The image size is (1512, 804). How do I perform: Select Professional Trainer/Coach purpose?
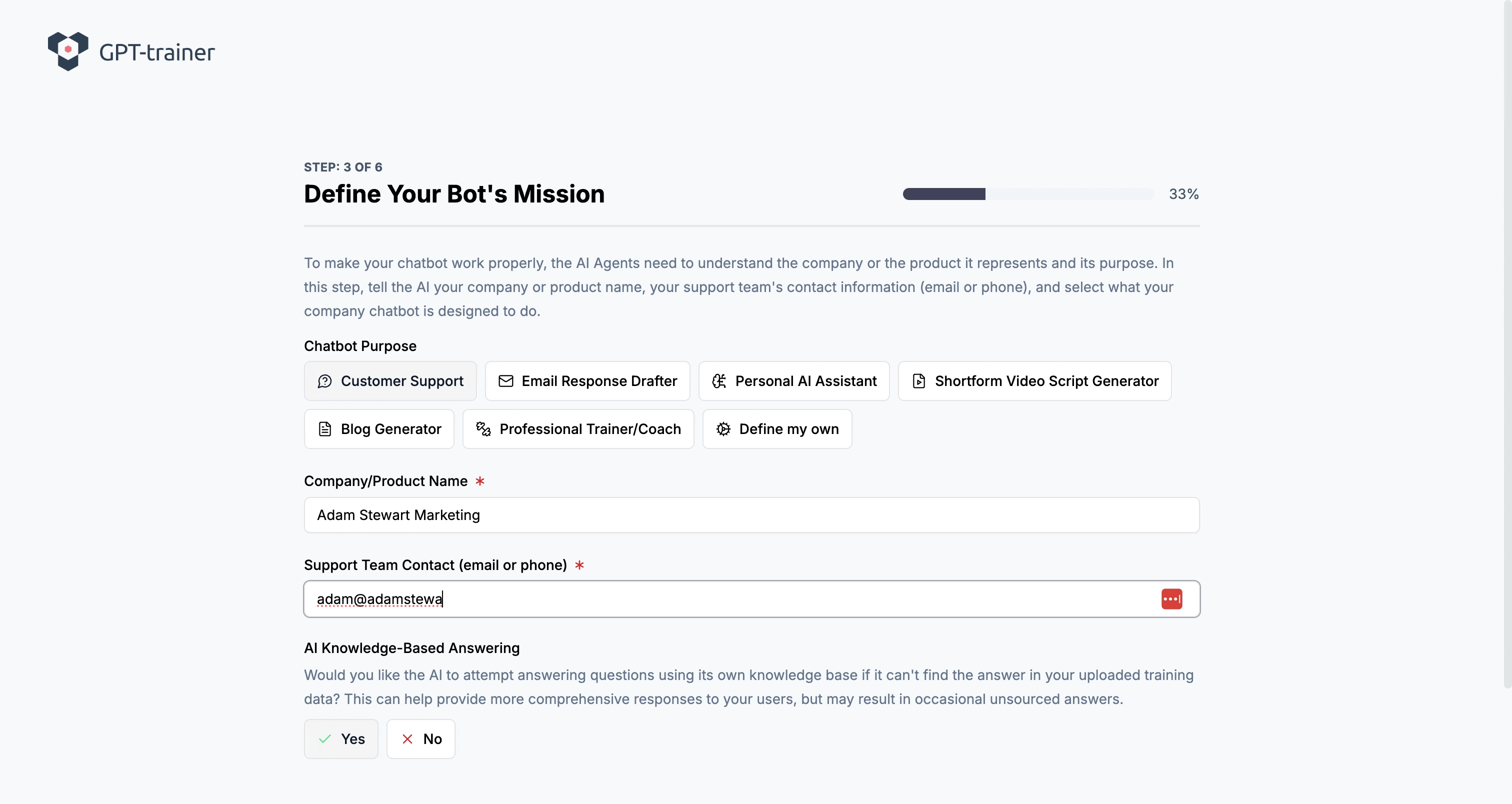578,429
